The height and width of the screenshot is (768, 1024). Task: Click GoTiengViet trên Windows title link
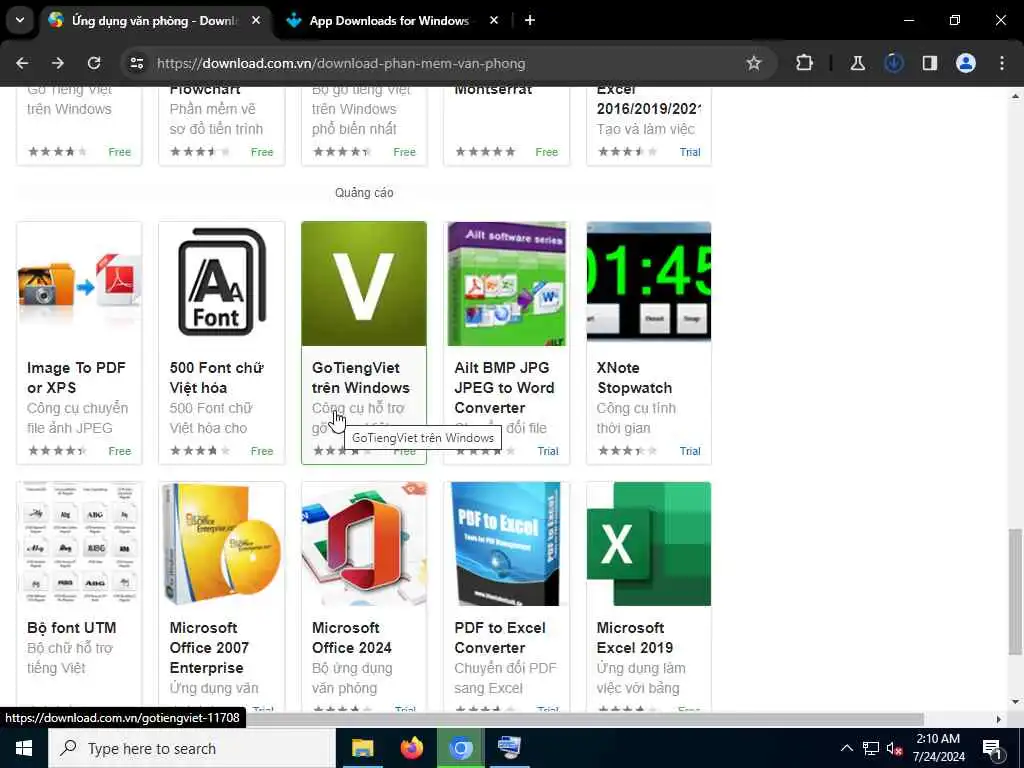click(360, 377)
